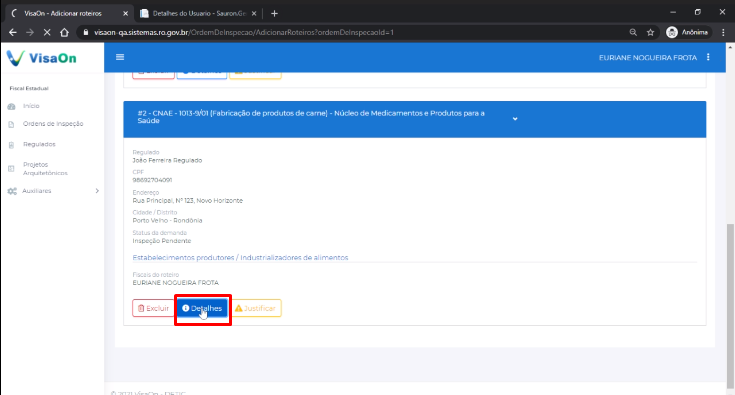Stop loading the page

47,32
